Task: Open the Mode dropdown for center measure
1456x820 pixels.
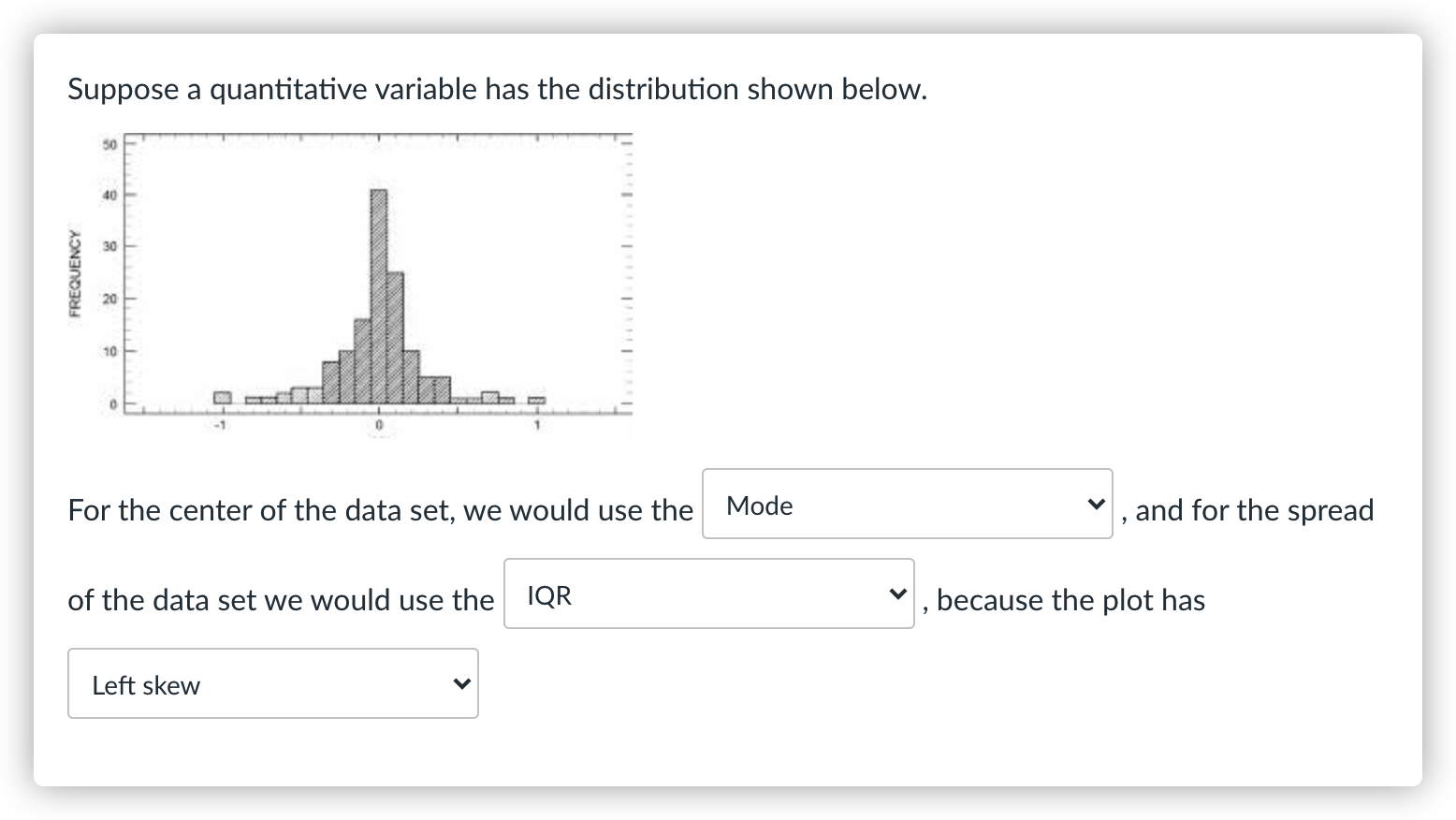Action: [906, 505]
